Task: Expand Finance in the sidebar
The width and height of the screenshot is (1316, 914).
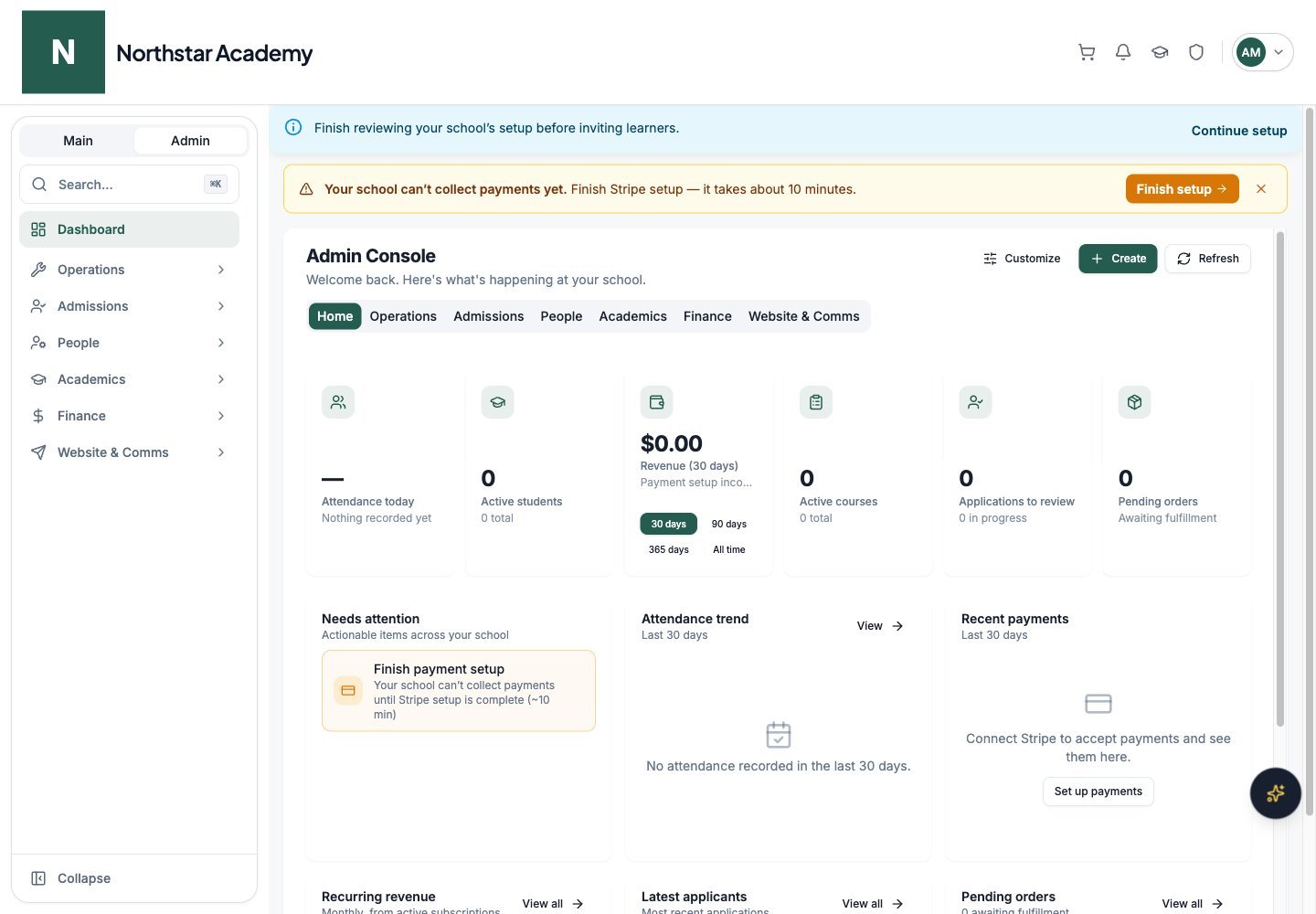Action: pyautogui.click(x=129, y=416)
